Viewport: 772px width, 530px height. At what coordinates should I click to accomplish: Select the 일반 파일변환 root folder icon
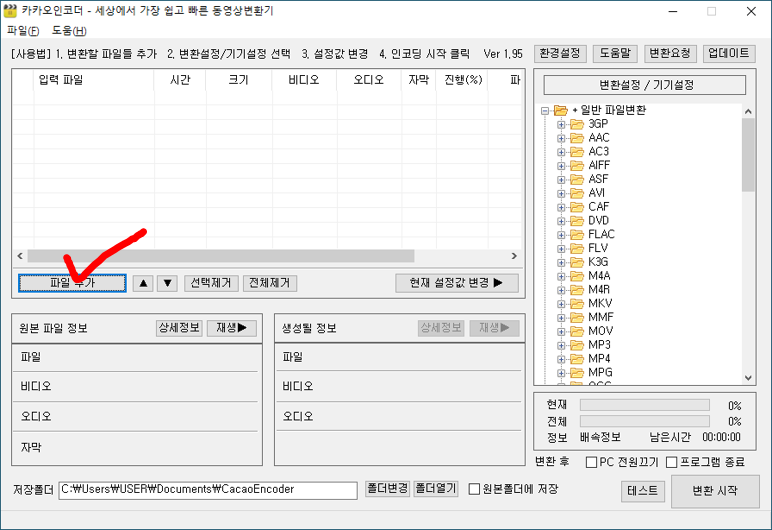coord(561,110)
